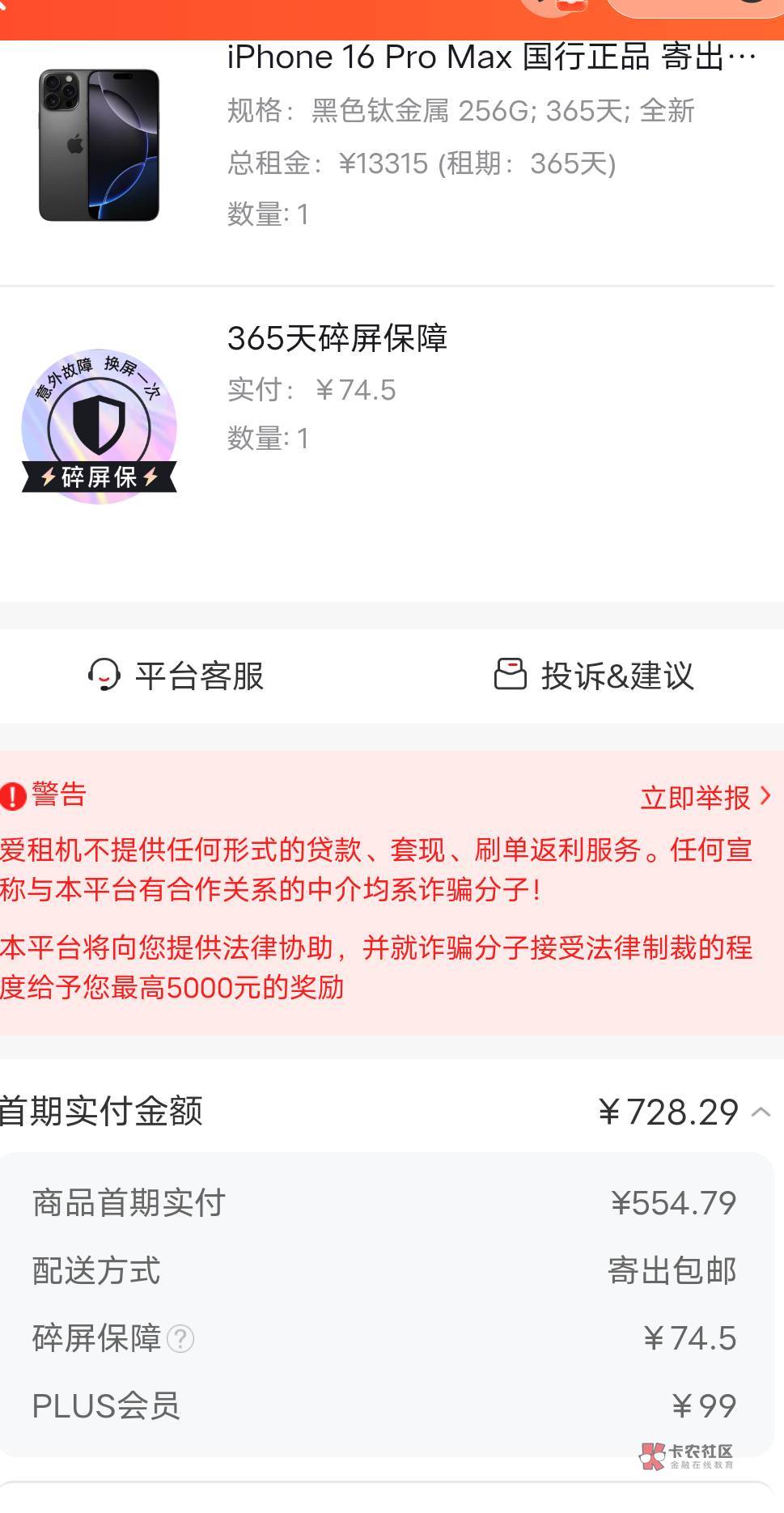Select the PLUS会员 fee row

pyautogui.click(x=385, y=1406)
